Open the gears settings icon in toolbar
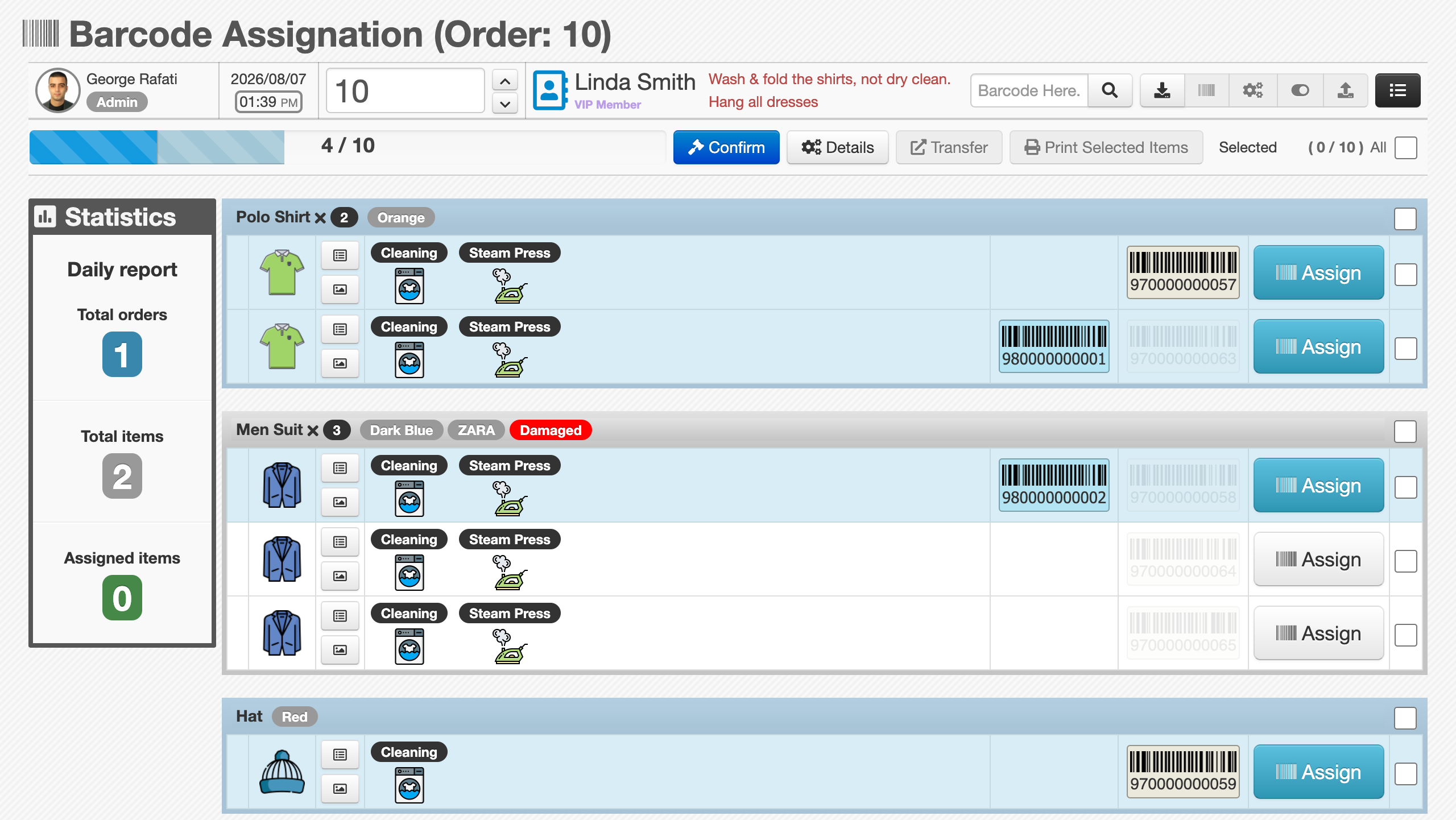Viewport: 1456px width, 820px height. (1253, 90)
